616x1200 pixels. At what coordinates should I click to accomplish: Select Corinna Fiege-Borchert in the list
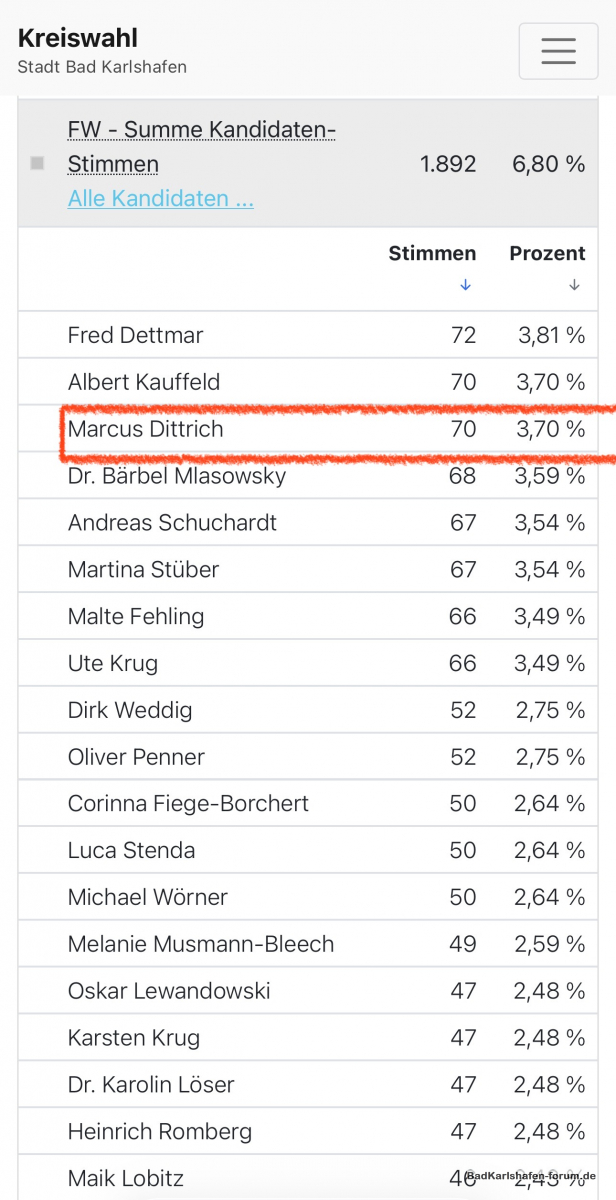[x=308, y=804]
